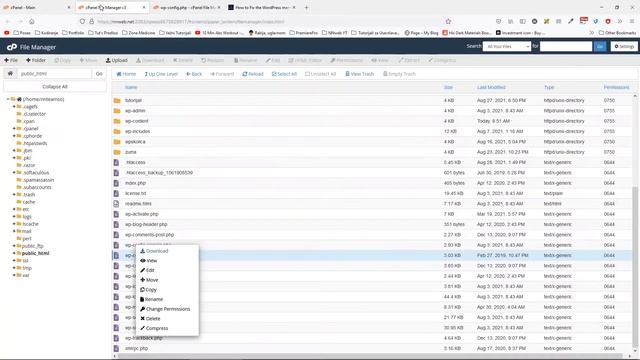Click Edit in the top toolbar
The image size is (640, 360).
[273, 60]
